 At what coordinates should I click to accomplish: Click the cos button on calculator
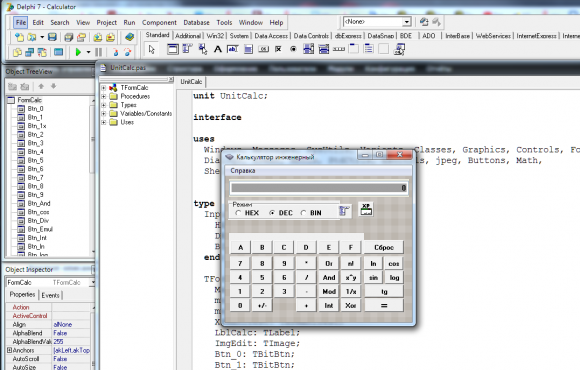coord(394,264)
